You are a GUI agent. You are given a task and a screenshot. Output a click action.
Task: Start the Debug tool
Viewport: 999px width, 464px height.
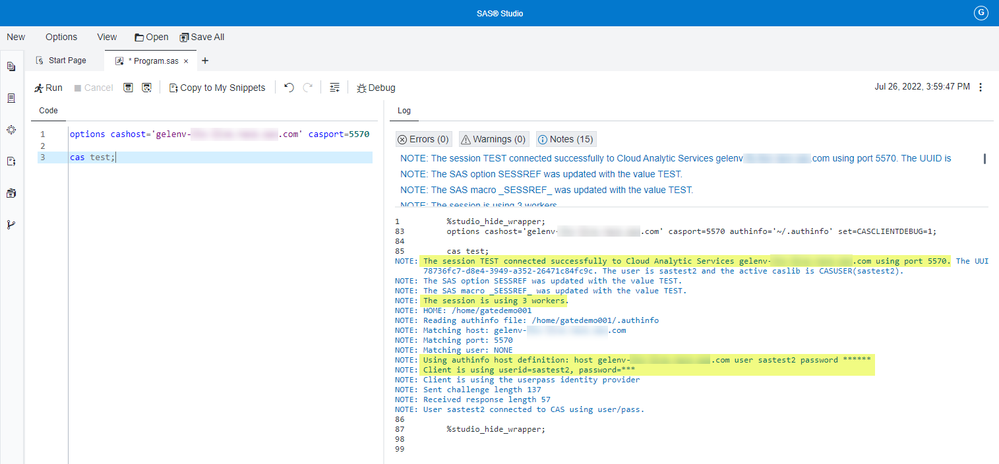point(376,88)
